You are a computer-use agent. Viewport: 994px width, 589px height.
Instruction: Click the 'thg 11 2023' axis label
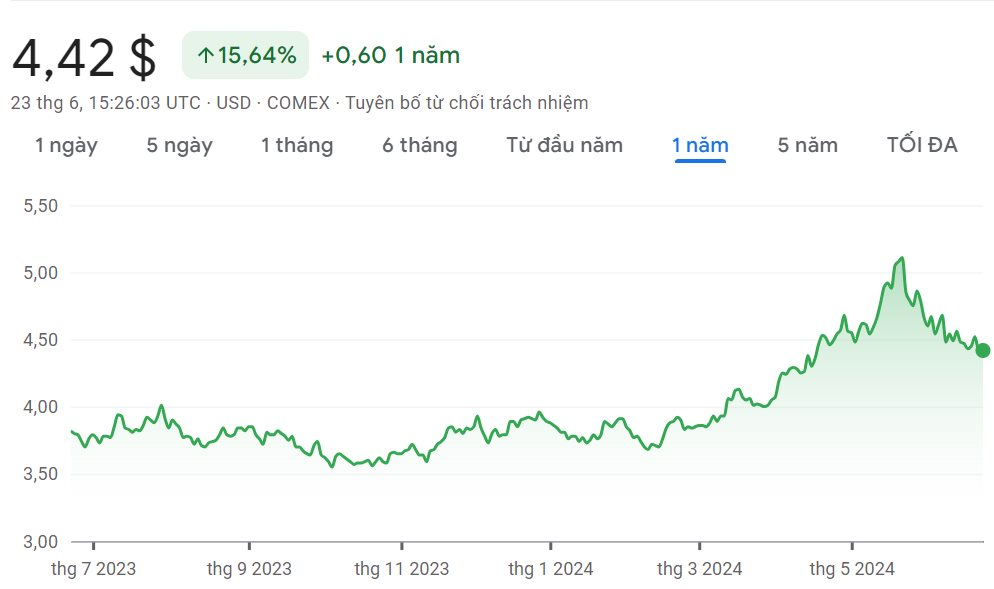pyautogui.click(x=401, y=569)
